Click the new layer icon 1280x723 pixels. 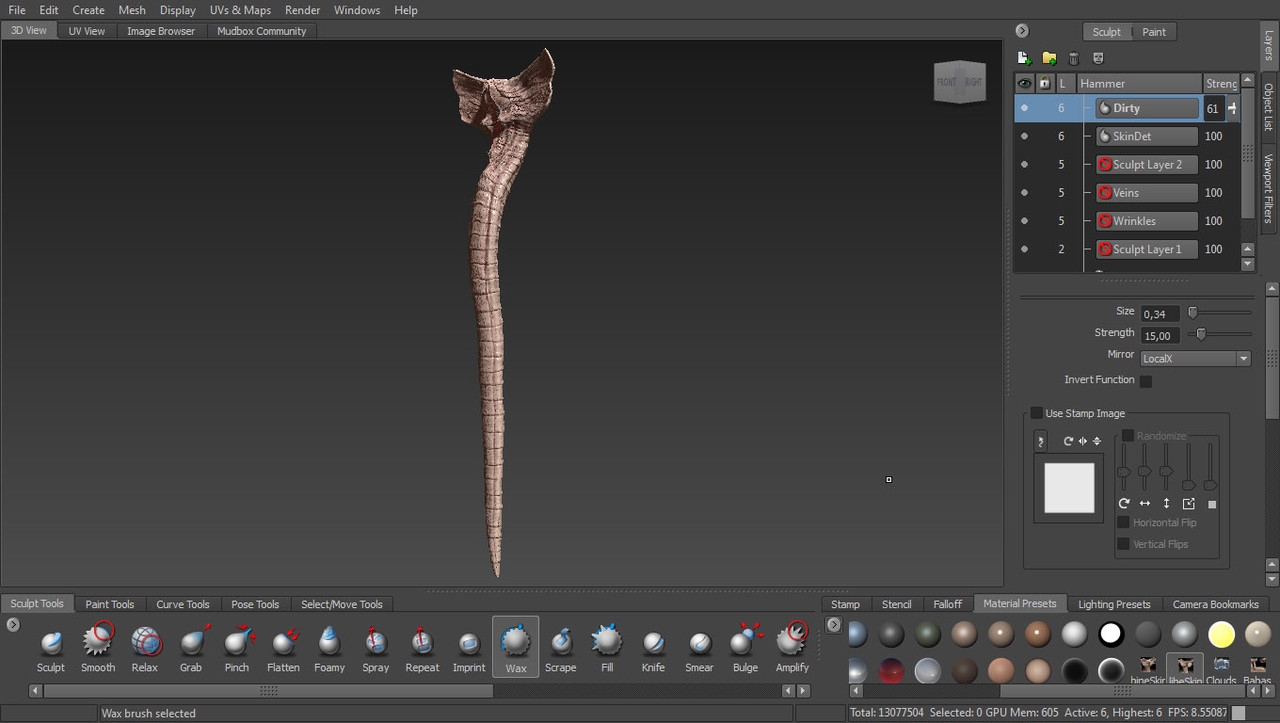click(x=1024, y=59)
